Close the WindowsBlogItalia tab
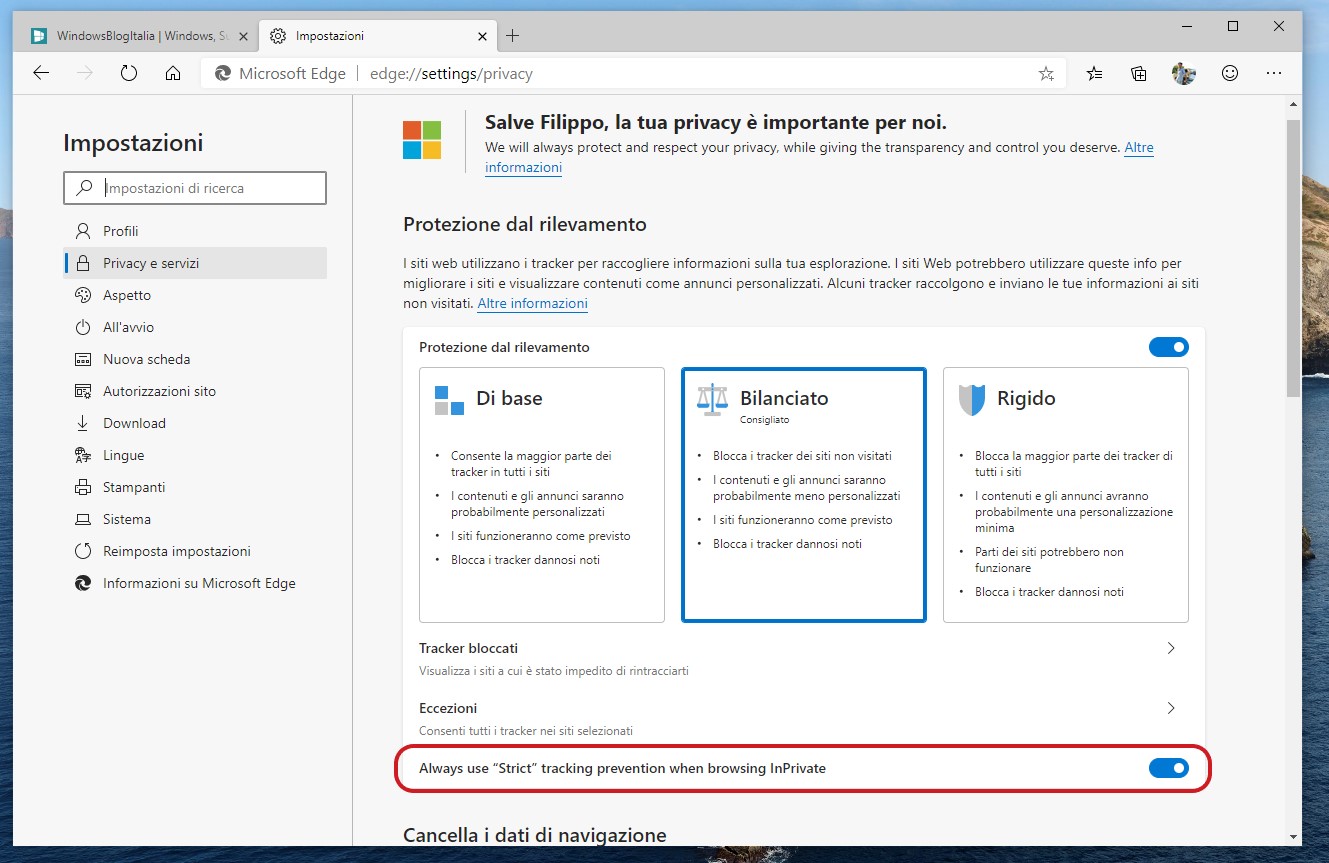 point(243,36)
